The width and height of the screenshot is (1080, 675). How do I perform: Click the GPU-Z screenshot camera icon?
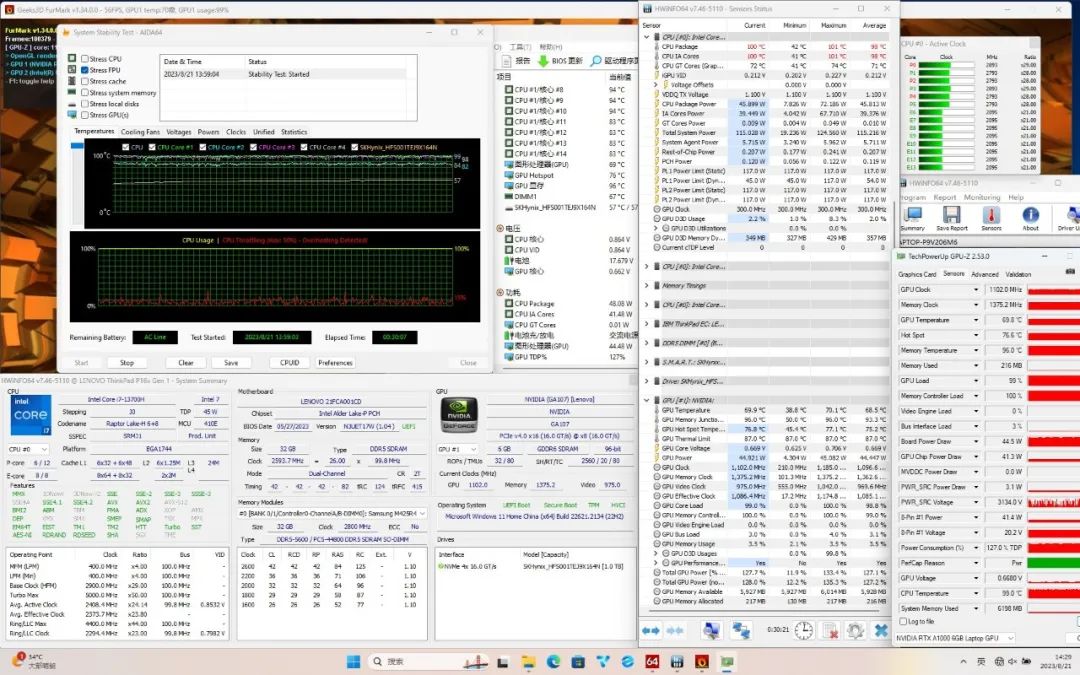1070,272
